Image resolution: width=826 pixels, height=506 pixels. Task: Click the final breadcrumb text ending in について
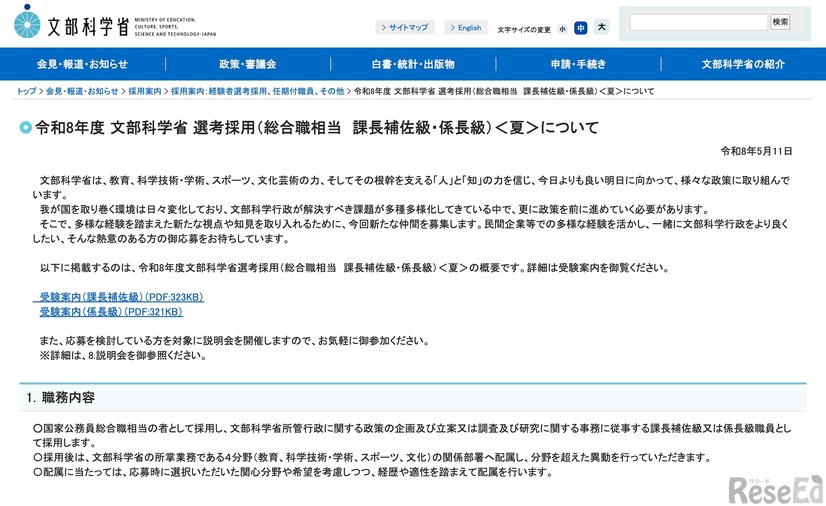point(504,91)
